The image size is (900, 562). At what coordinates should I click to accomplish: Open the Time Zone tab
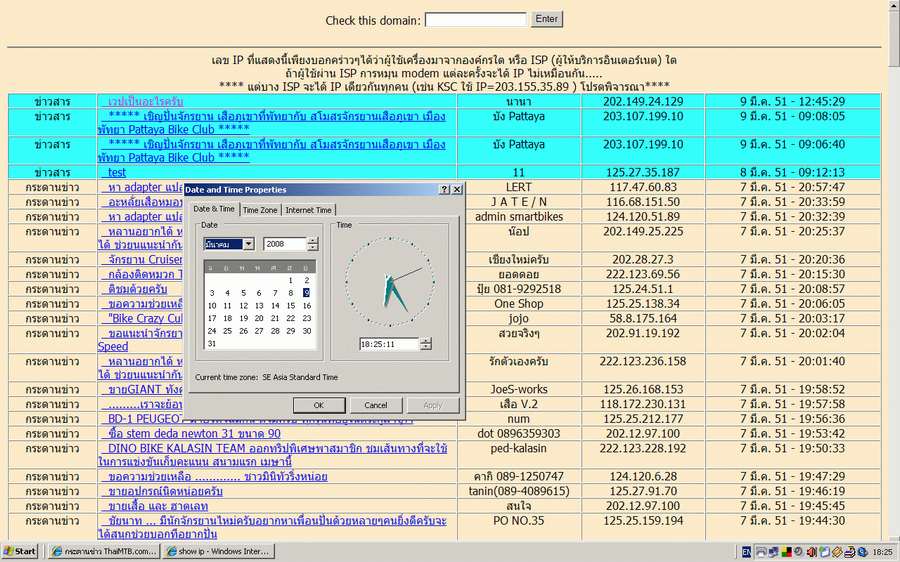(260, 210)
